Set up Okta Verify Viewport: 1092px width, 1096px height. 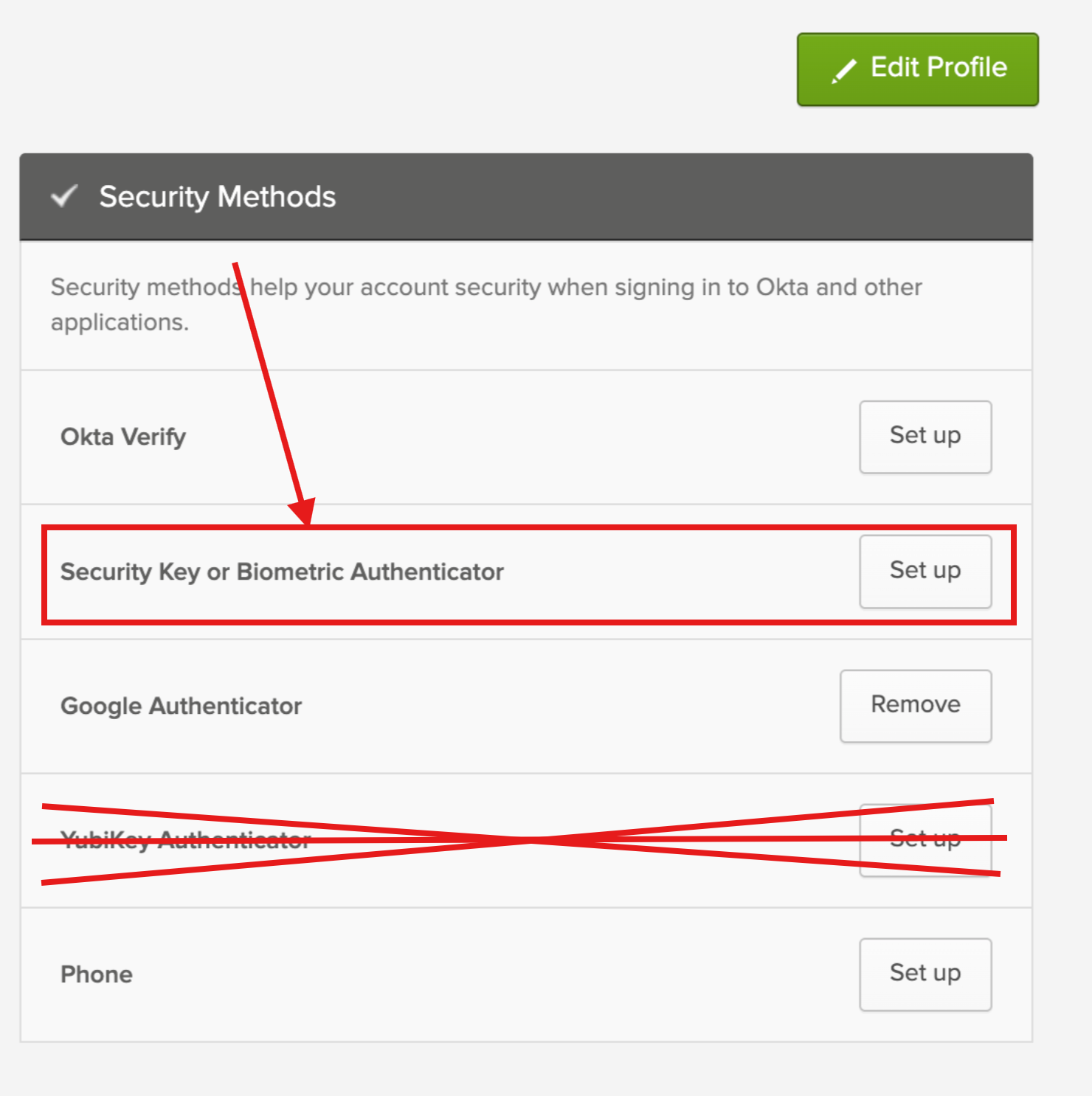(x=925, y=437)
